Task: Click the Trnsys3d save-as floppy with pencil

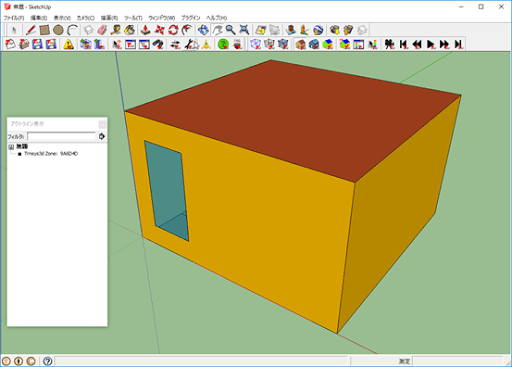Action: (51, 44)
